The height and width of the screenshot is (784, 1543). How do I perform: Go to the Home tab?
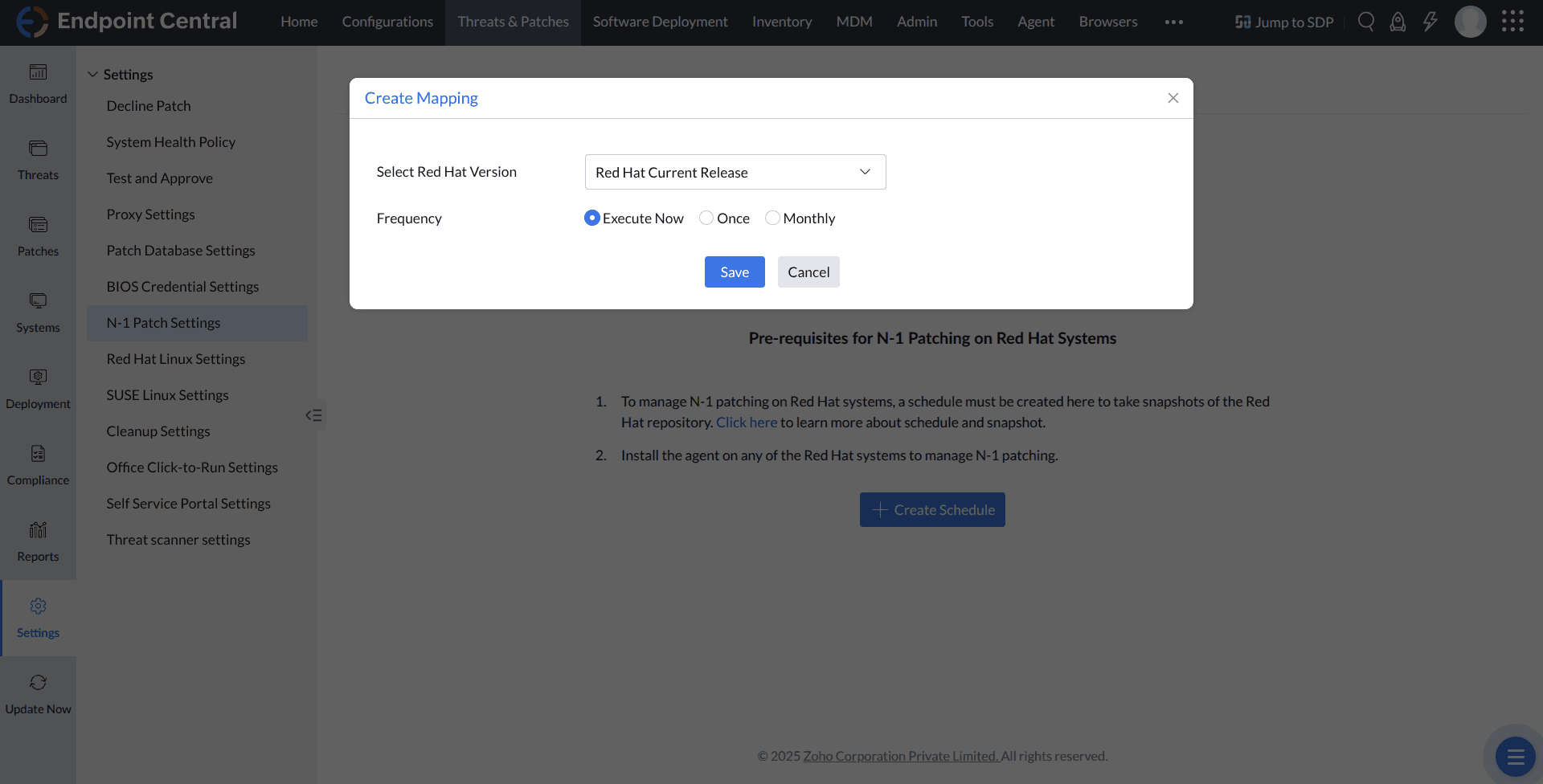pos(299,22)
